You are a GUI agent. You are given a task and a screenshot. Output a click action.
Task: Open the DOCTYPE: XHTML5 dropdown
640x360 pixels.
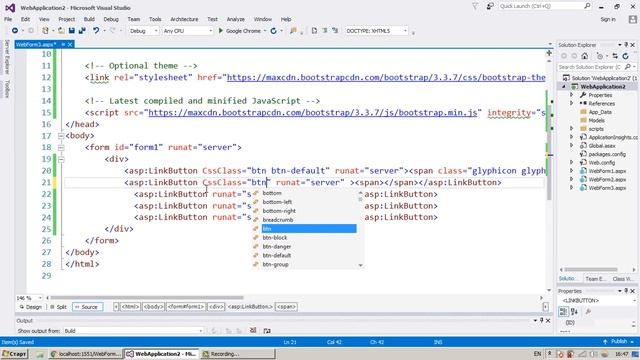click(376, 31)
